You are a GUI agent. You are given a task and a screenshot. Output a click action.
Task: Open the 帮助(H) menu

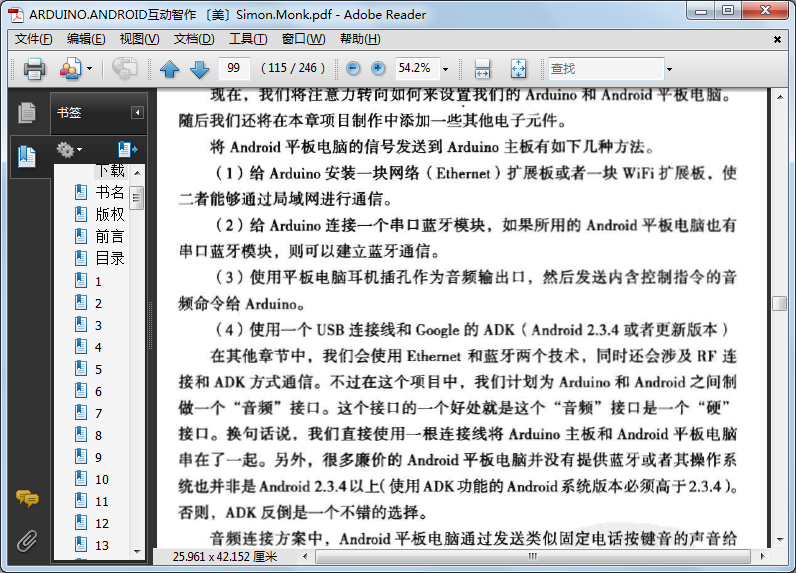click(x=360, y=39)
